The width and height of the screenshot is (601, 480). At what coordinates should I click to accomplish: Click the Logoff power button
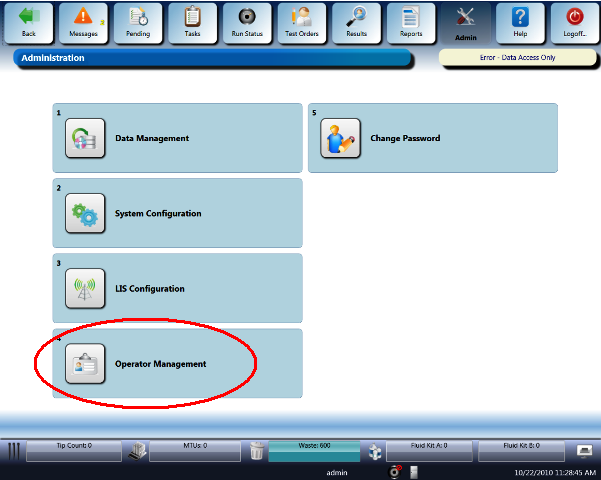click(x=574, y=22)
